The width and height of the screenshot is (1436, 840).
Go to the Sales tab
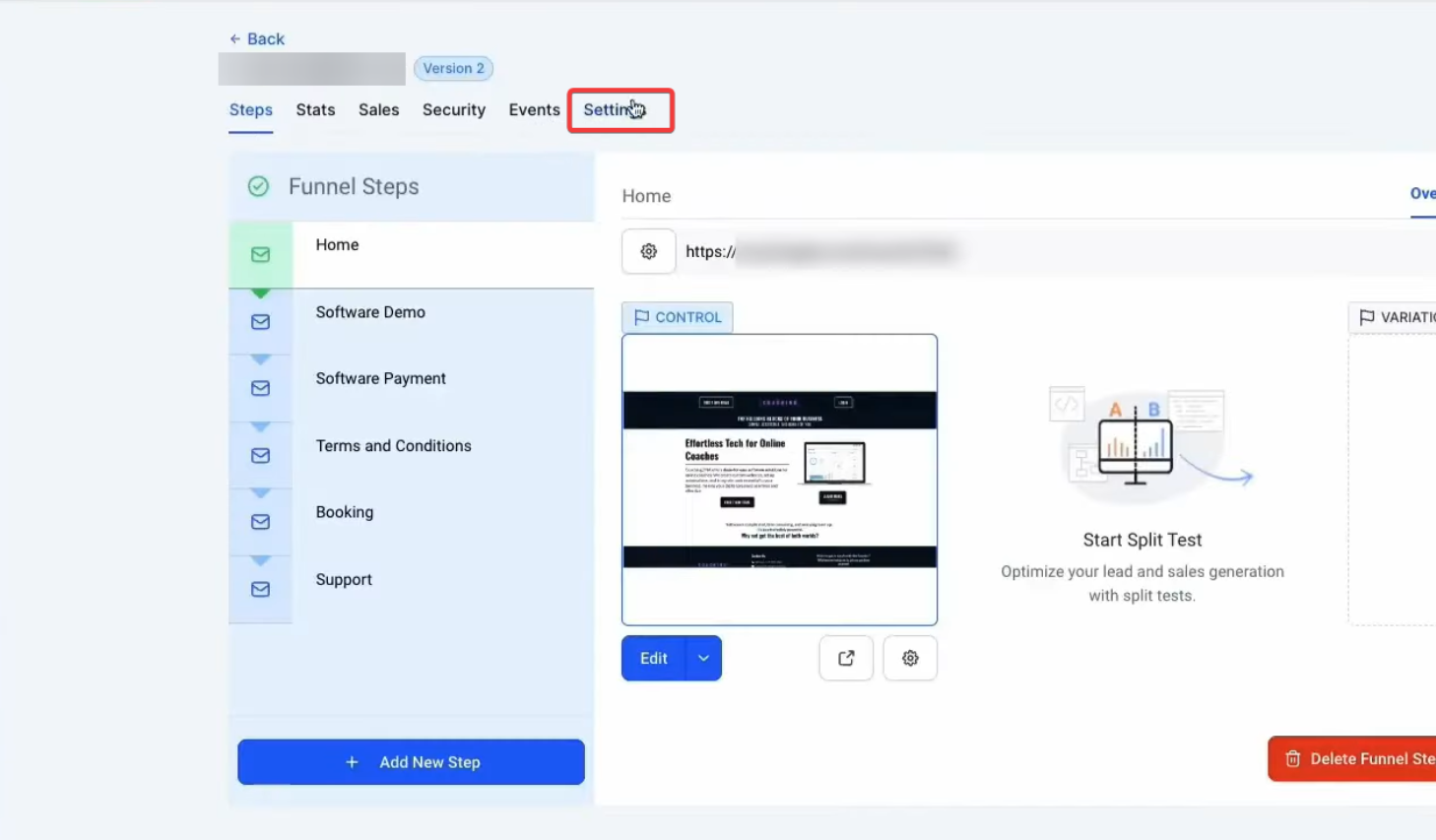(378, 110)
